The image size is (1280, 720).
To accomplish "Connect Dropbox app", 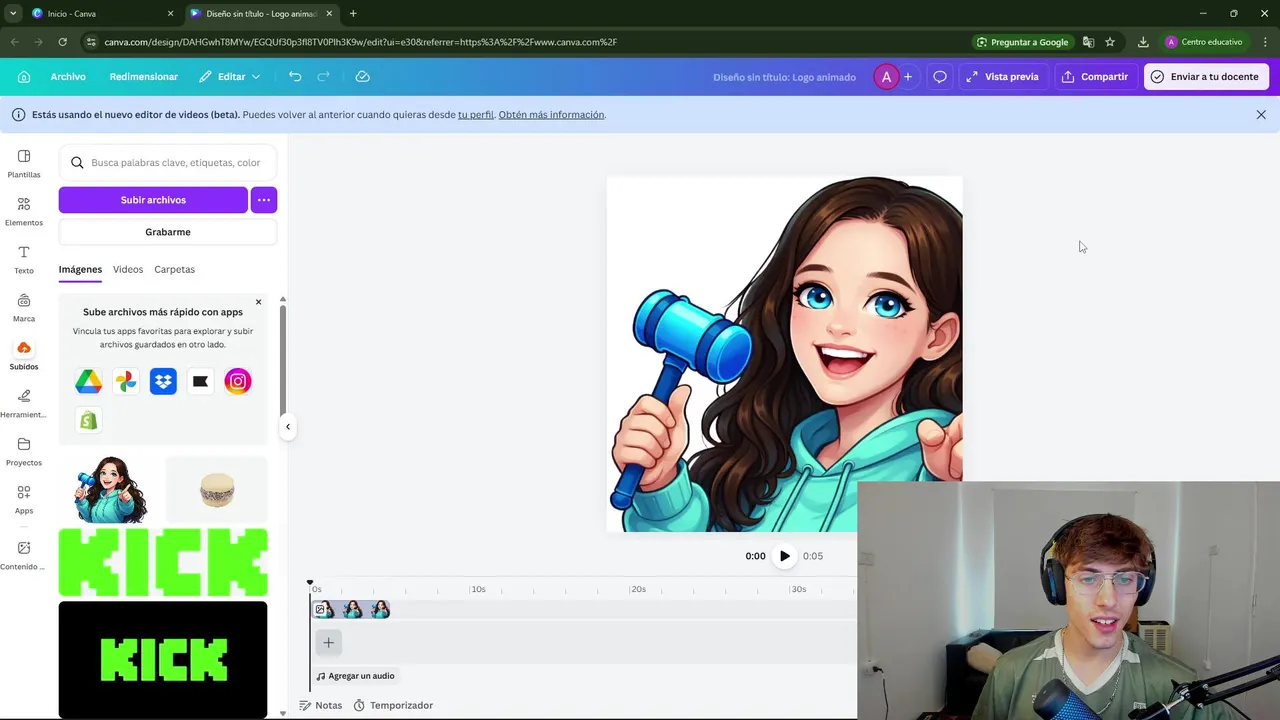I will click(x=163, y=381).
